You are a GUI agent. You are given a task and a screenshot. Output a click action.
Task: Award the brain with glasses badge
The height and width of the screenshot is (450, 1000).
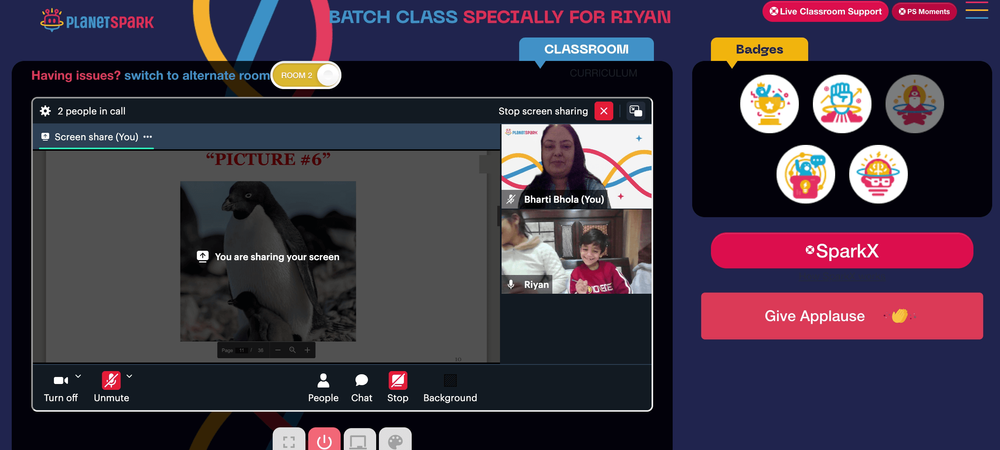[878, 174]
